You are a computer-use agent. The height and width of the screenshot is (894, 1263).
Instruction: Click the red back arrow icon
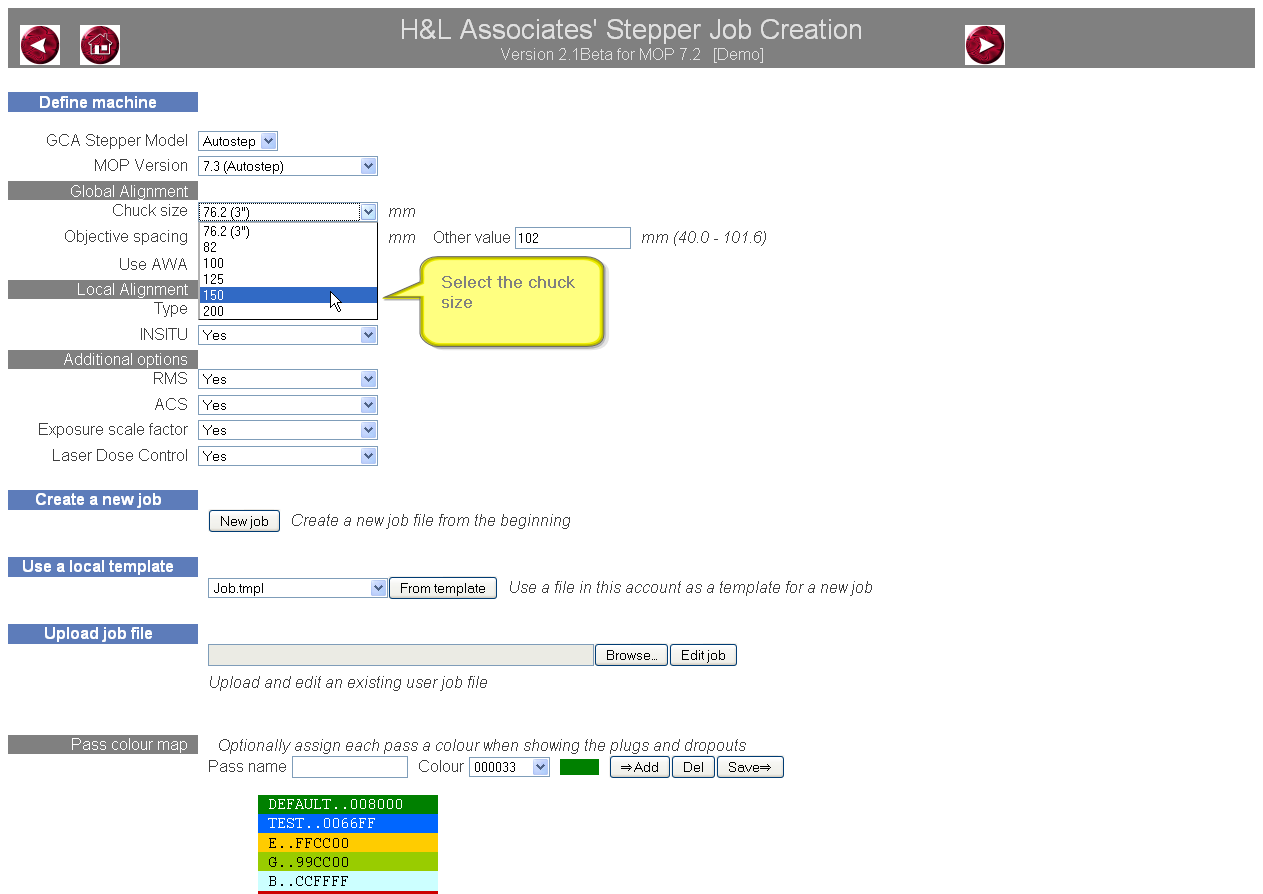click(40, 45)
